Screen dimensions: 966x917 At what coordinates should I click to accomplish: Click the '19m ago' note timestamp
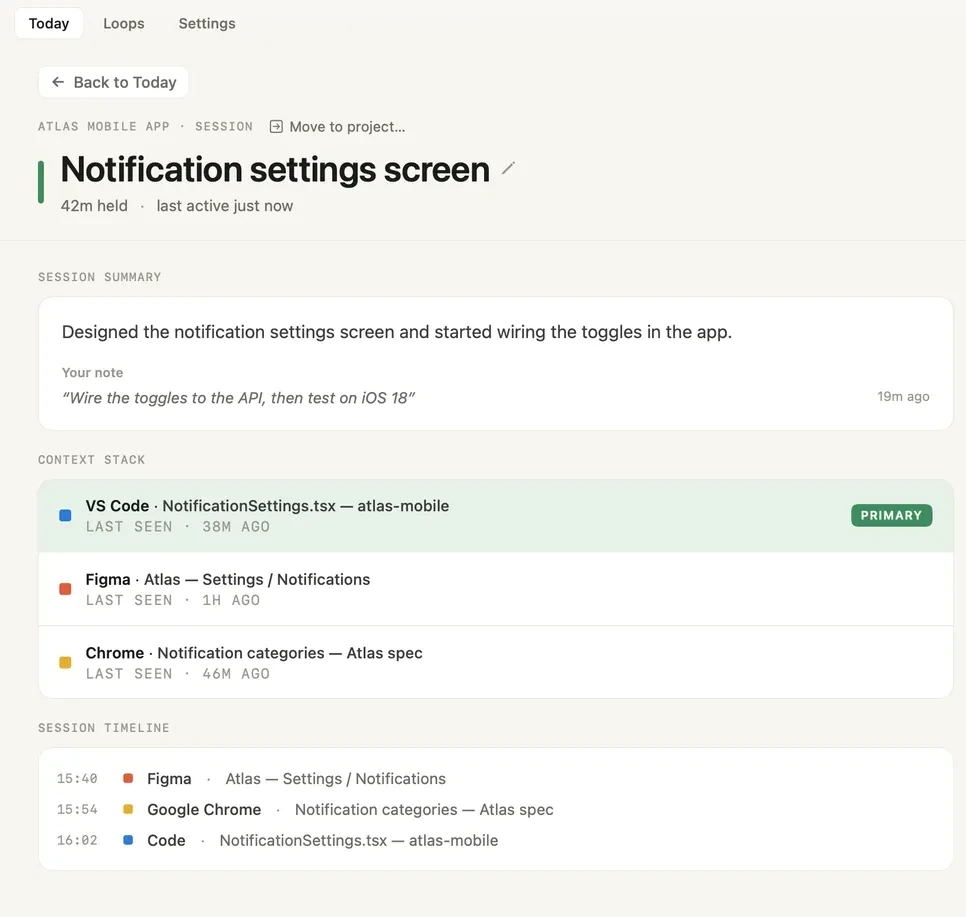click(x=903, y=397)
